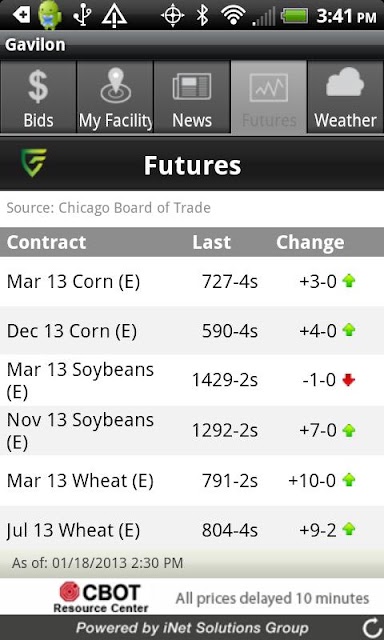This screenshot has width=384, height=640.
Task: Tap red down arrow for Mar 13 Soybeans
Action: pos(349,380)
